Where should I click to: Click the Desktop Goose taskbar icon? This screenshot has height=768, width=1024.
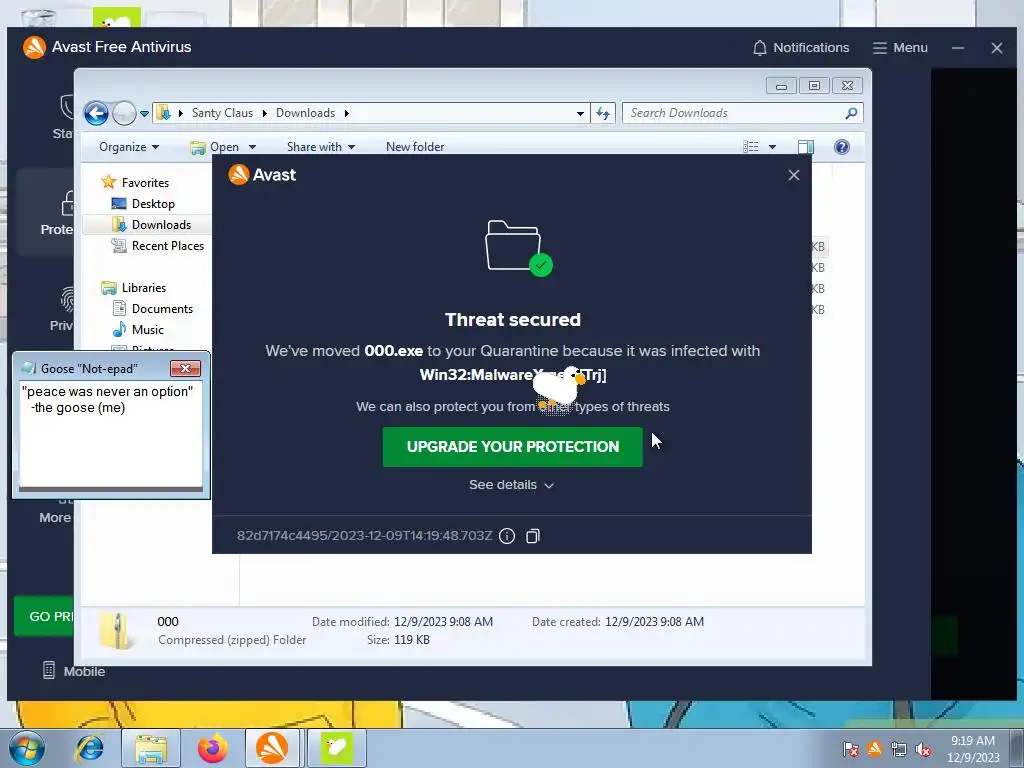point(336,748)
